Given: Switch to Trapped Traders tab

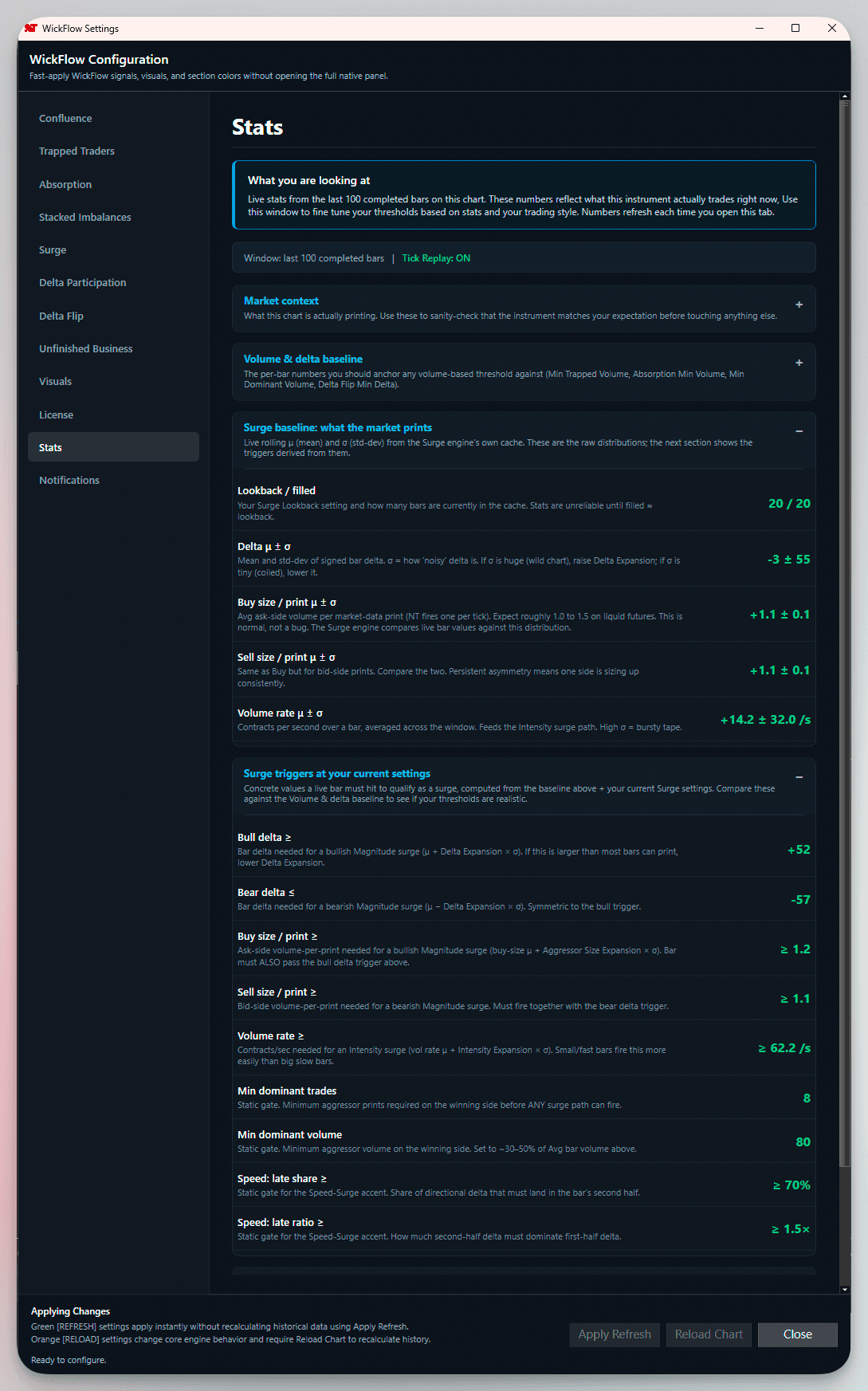Looking at the screenshot, I should pos(77,151).
